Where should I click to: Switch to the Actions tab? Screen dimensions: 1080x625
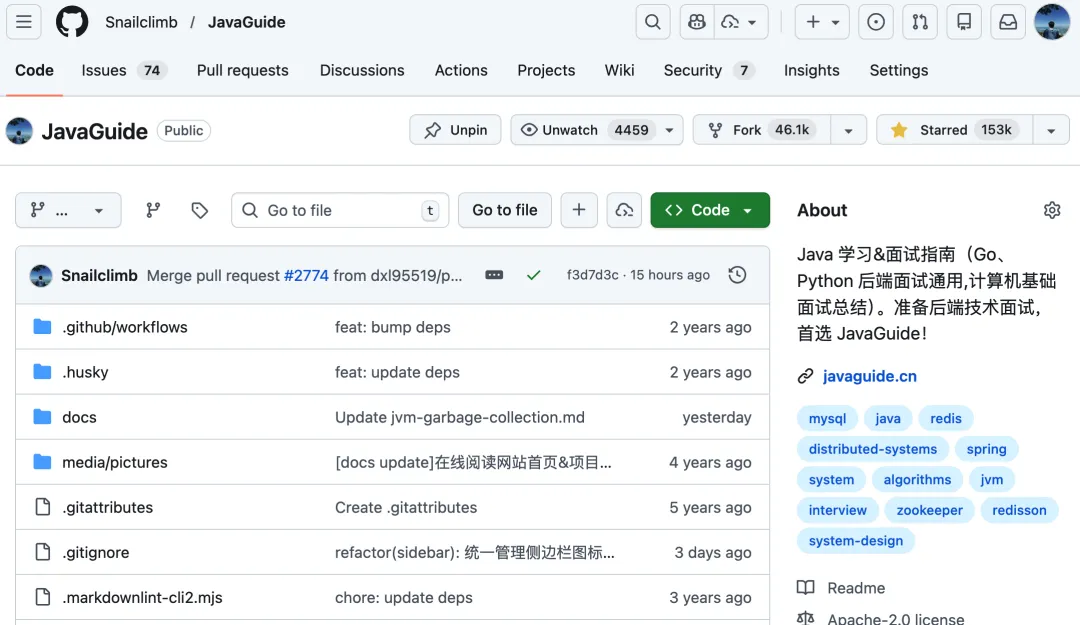[x=461, y=70]
